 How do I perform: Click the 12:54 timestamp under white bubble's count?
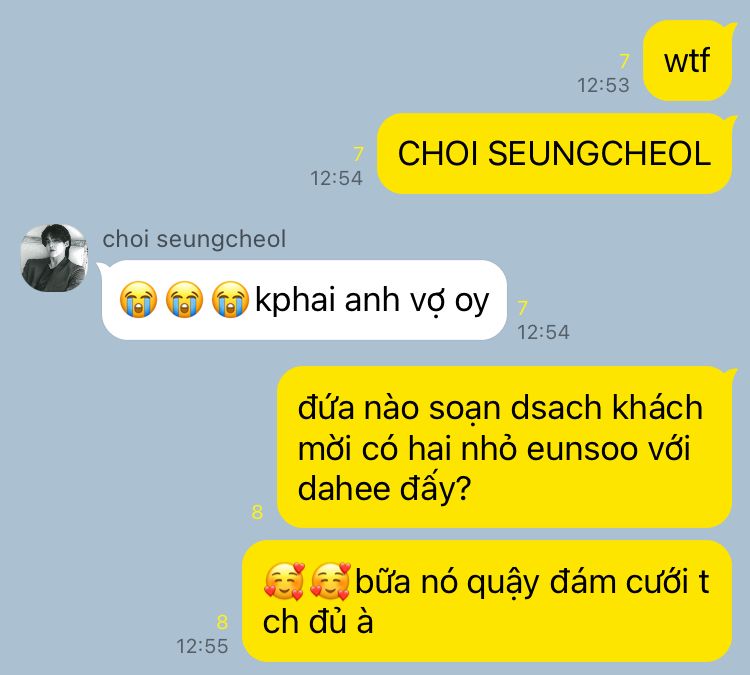point(543,332)
